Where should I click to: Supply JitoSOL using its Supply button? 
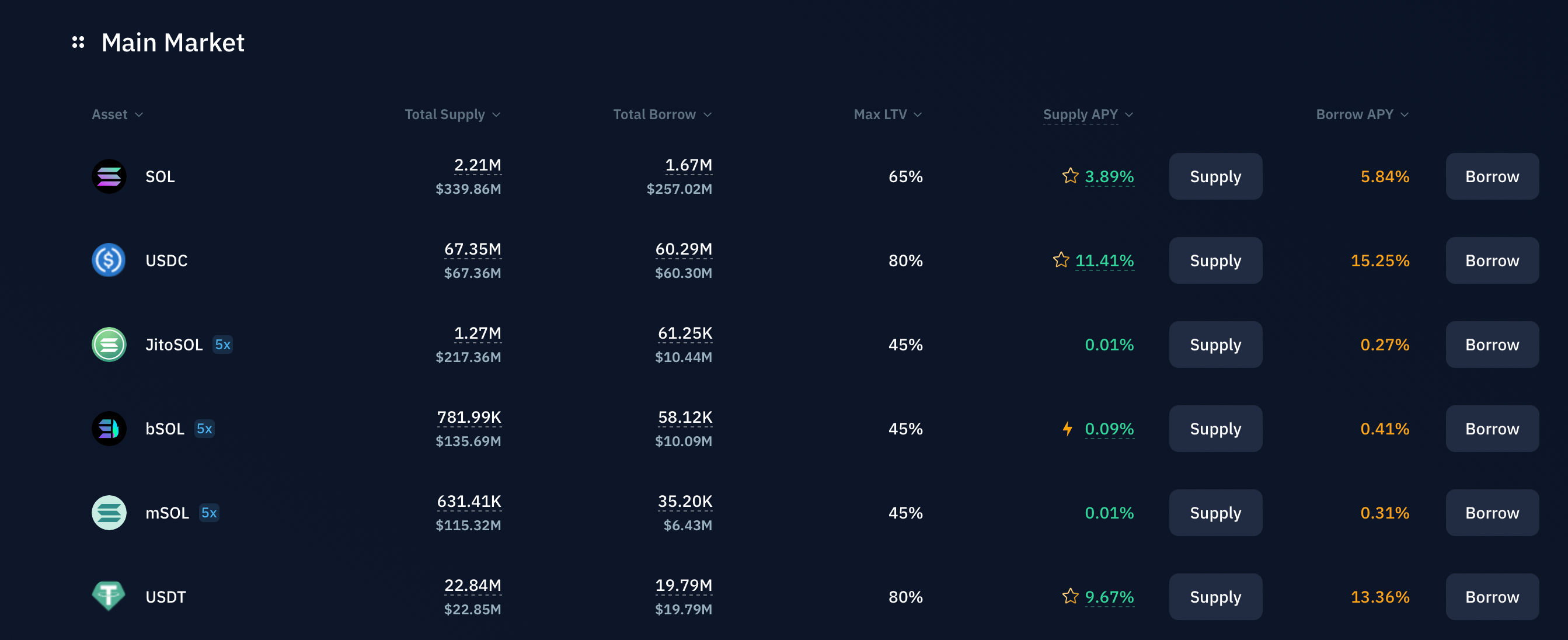point(1215,345)
